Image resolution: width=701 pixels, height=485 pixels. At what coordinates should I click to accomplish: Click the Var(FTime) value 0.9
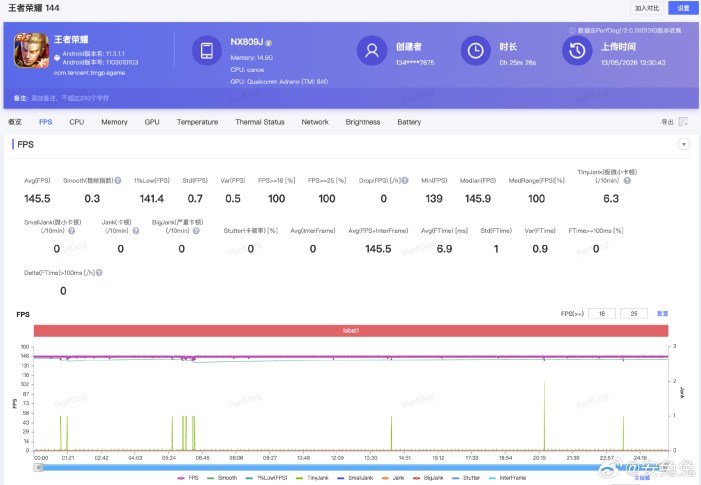(540, 249)
